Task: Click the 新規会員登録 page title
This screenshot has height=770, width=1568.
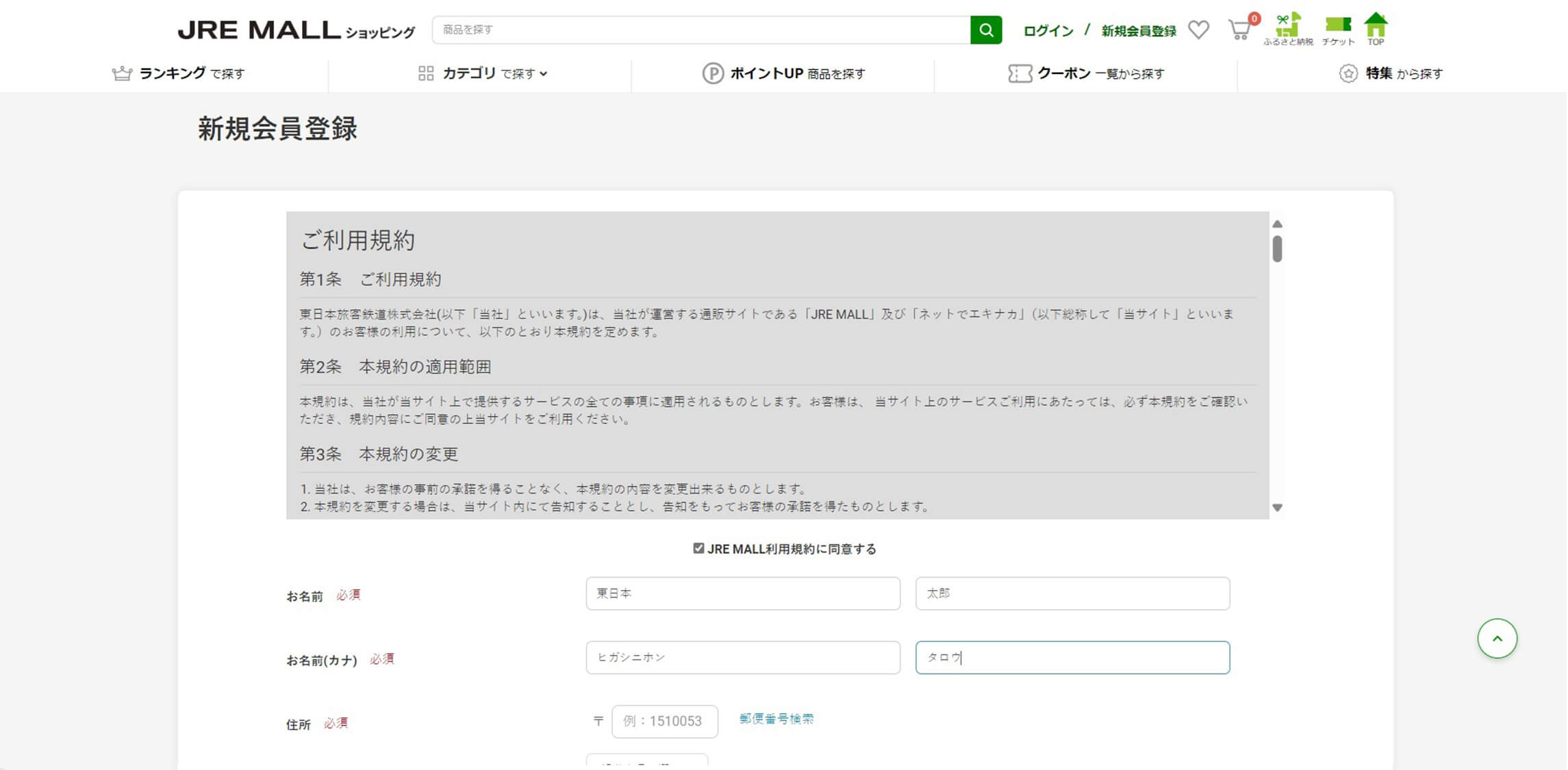Action: coord(277,129)
